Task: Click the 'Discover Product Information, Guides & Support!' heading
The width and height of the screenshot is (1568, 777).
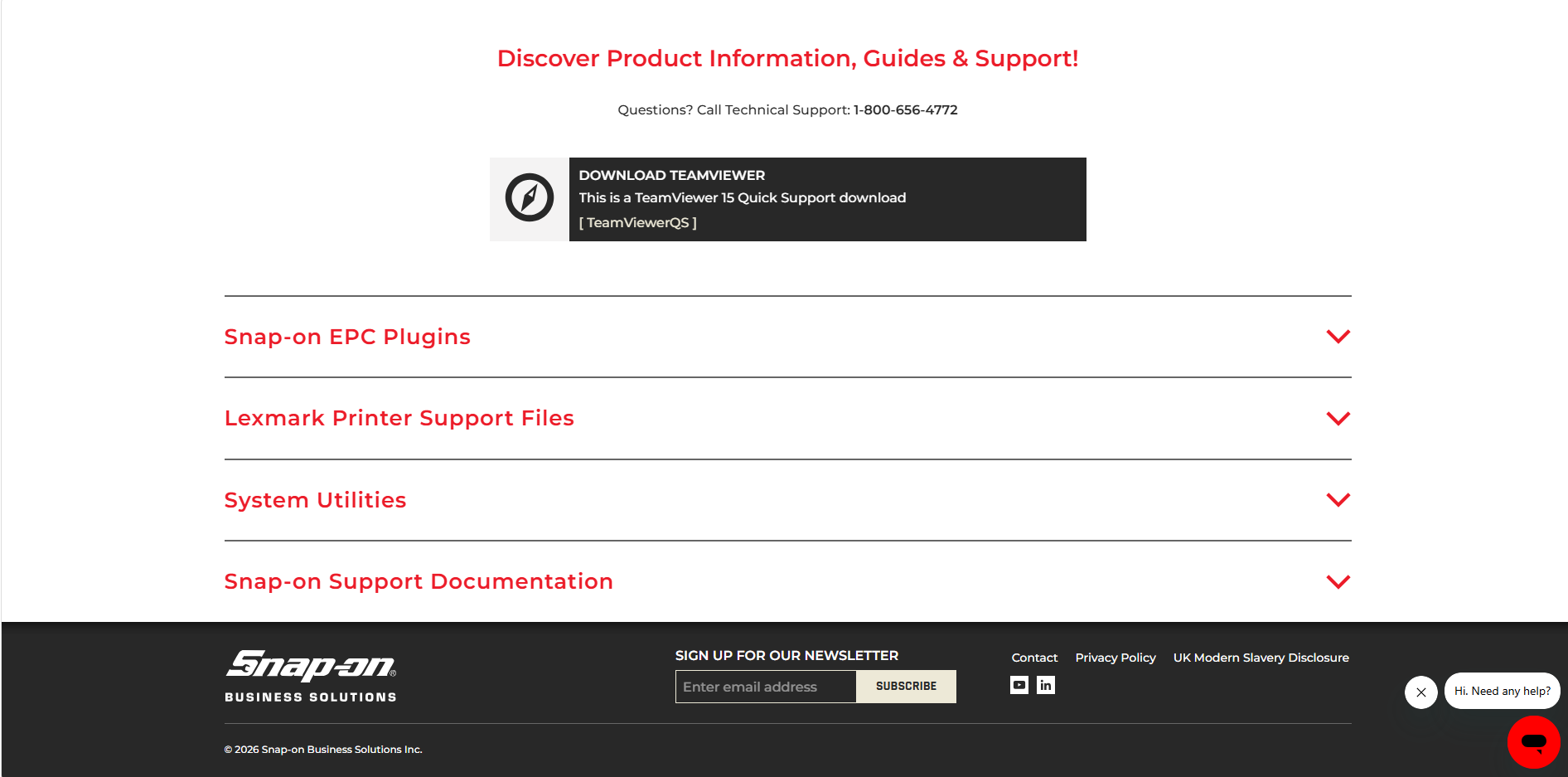Action: 787,58
